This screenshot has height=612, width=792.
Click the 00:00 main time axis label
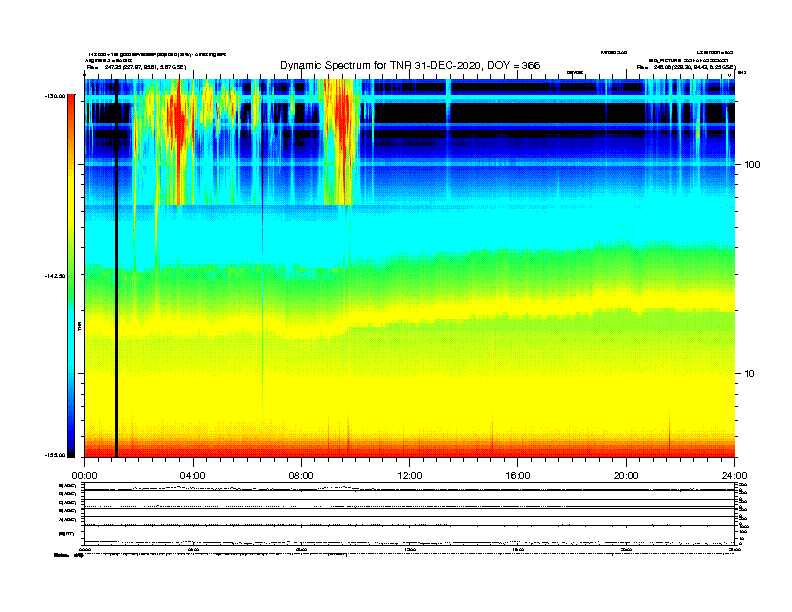click(x=84, y=476)
